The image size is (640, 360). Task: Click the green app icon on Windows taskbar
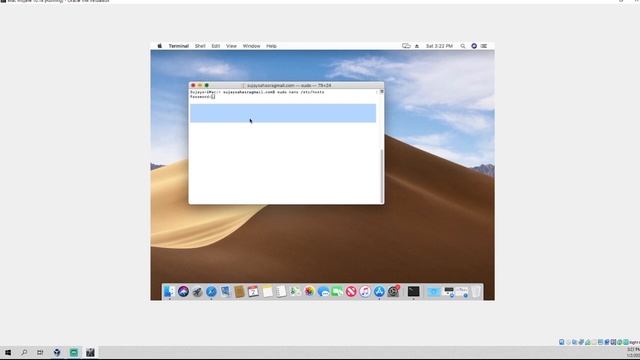click(x=73, y=352)
